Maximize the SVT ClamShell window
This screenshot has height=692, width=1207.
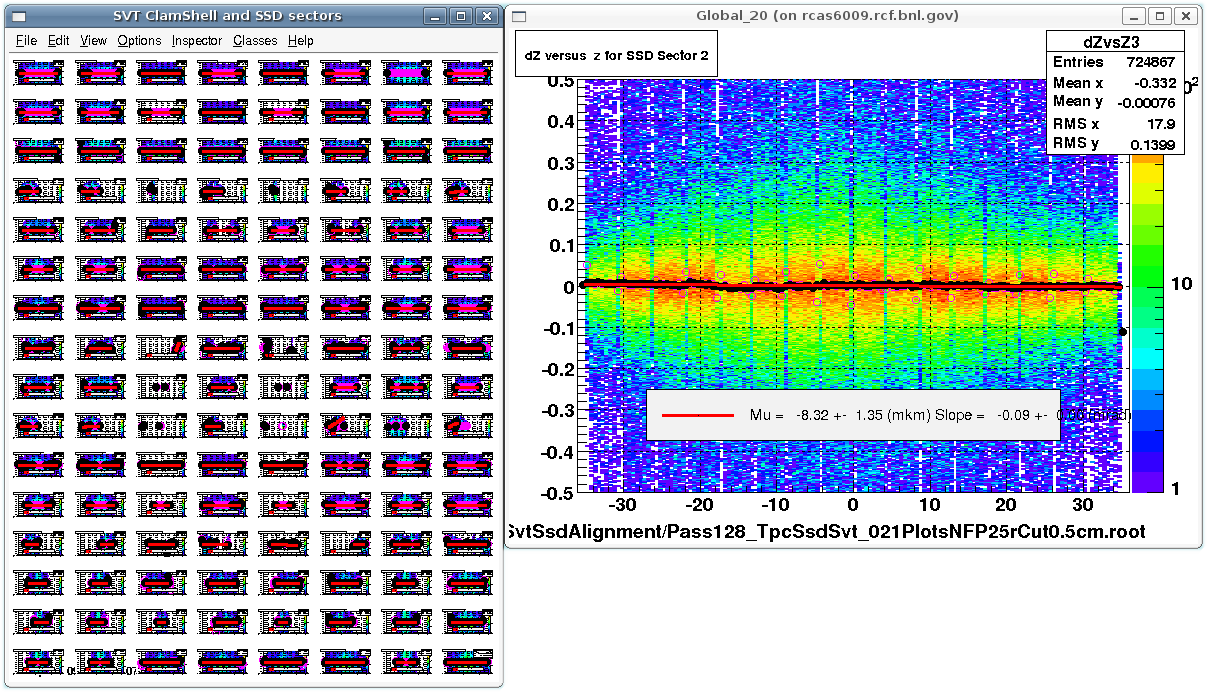click(461, 16)
